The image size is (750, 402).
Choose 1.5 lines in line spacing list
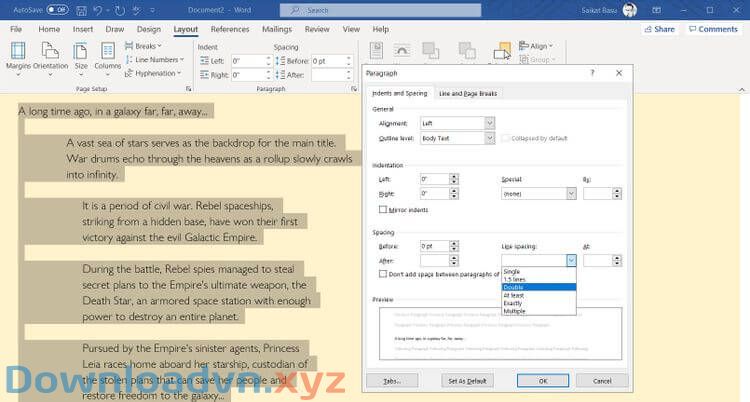click(539, 279)
